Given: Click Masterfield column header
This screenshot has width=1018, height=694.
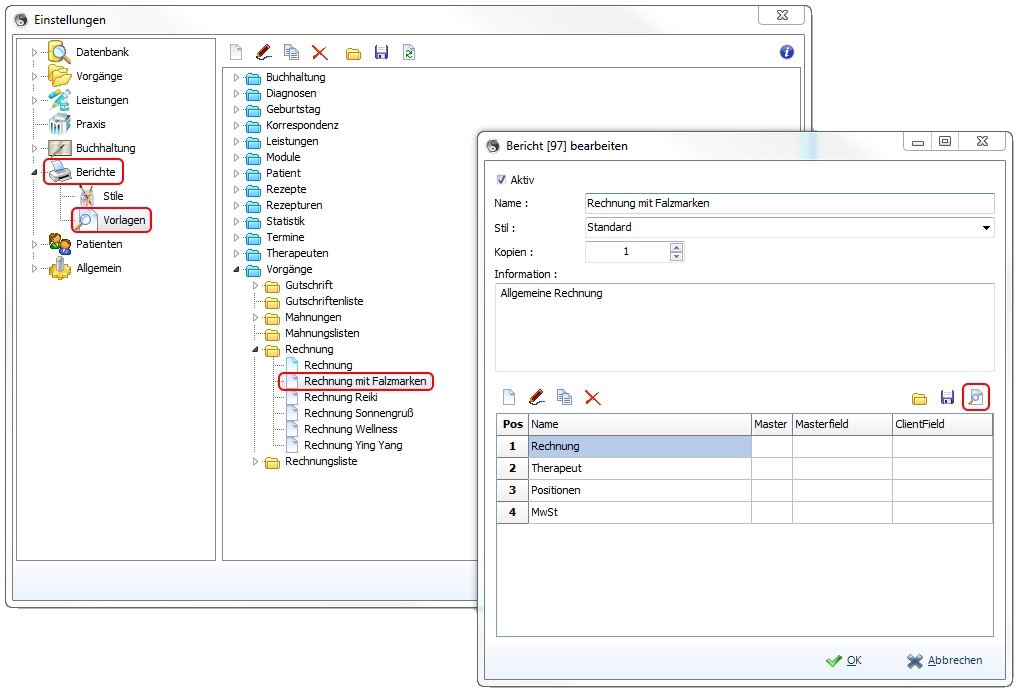Looking at the screenshot, I should coord(842,424).
